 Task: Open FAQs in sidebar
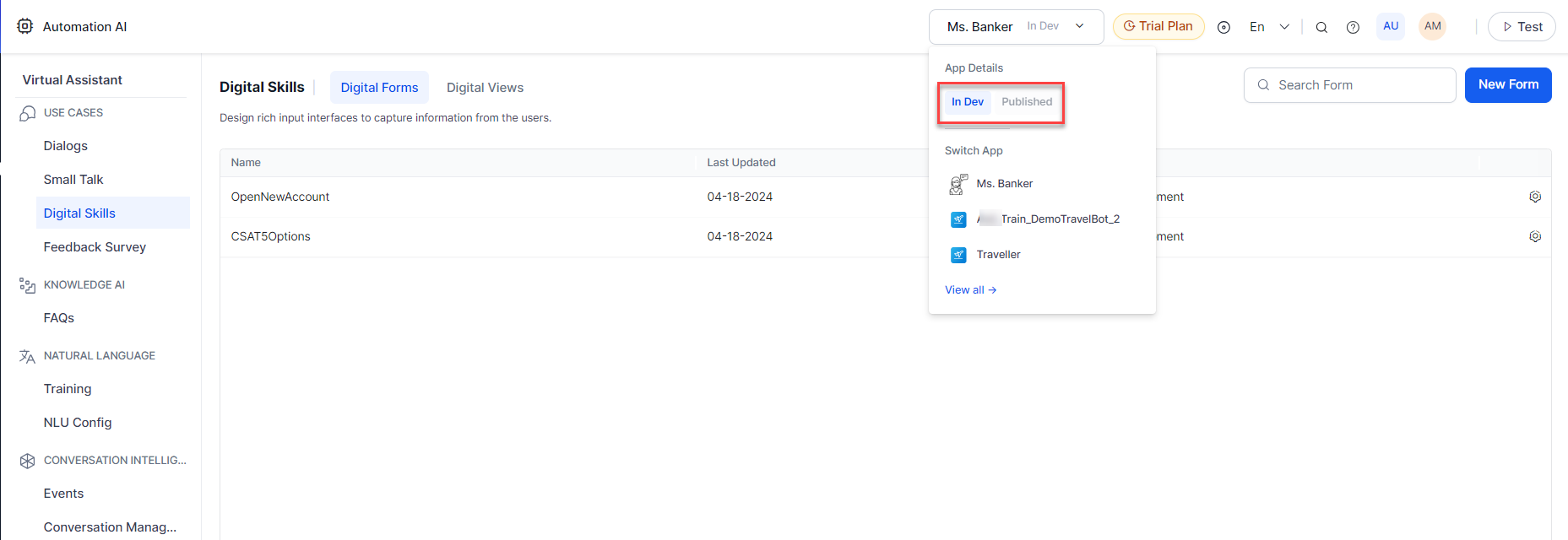tap(59, 318)
